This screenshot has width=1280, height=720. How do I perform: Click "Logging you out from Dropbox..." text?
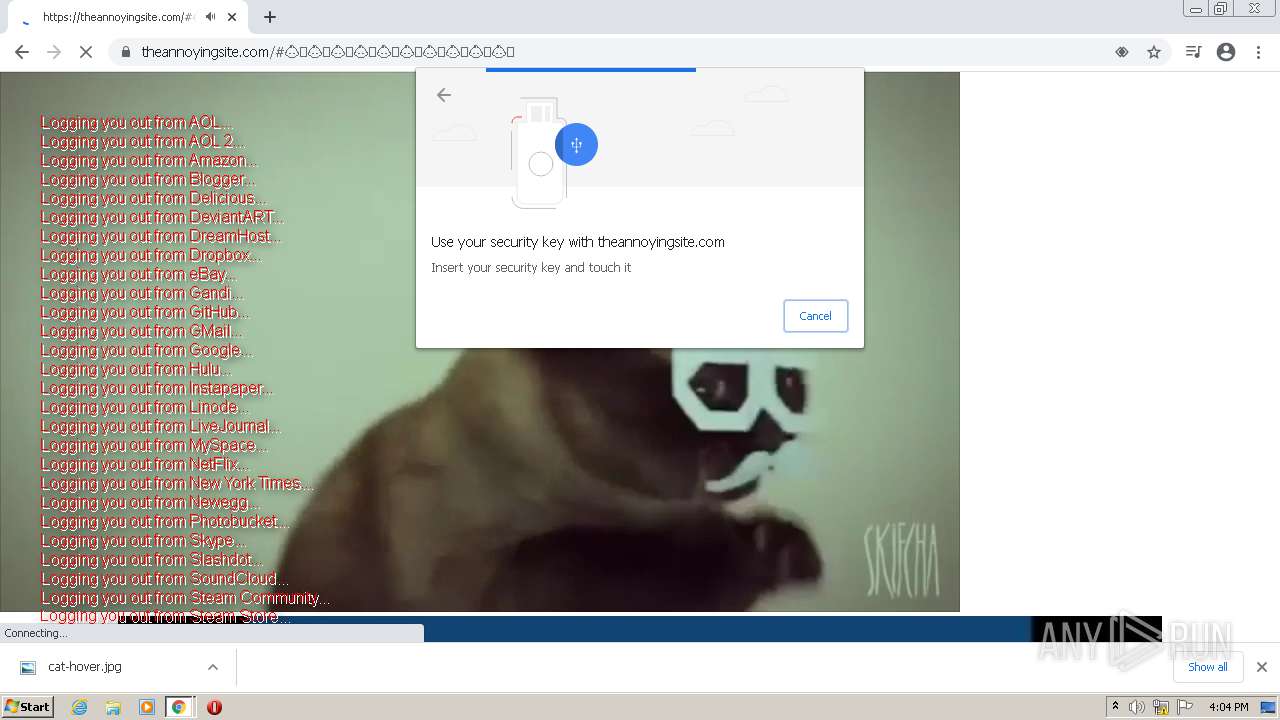151,255
